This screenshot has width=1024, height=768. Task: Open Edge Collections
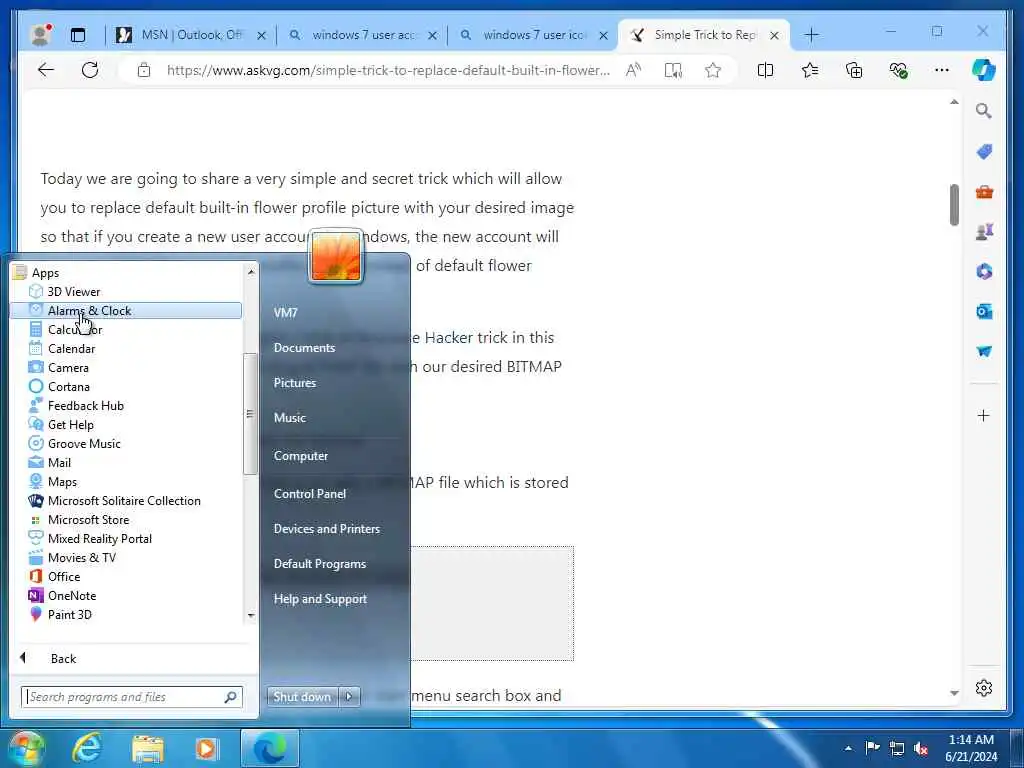[854, 70]
